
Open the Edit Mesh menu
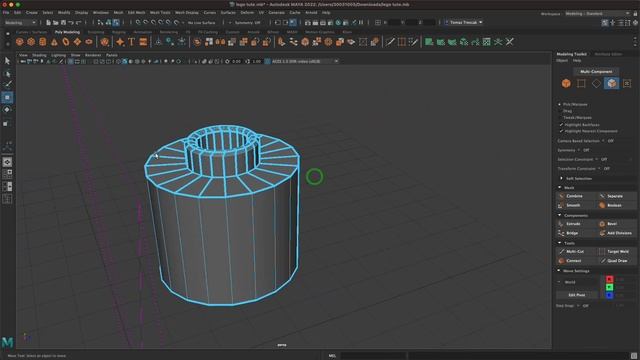coord(136,13)
